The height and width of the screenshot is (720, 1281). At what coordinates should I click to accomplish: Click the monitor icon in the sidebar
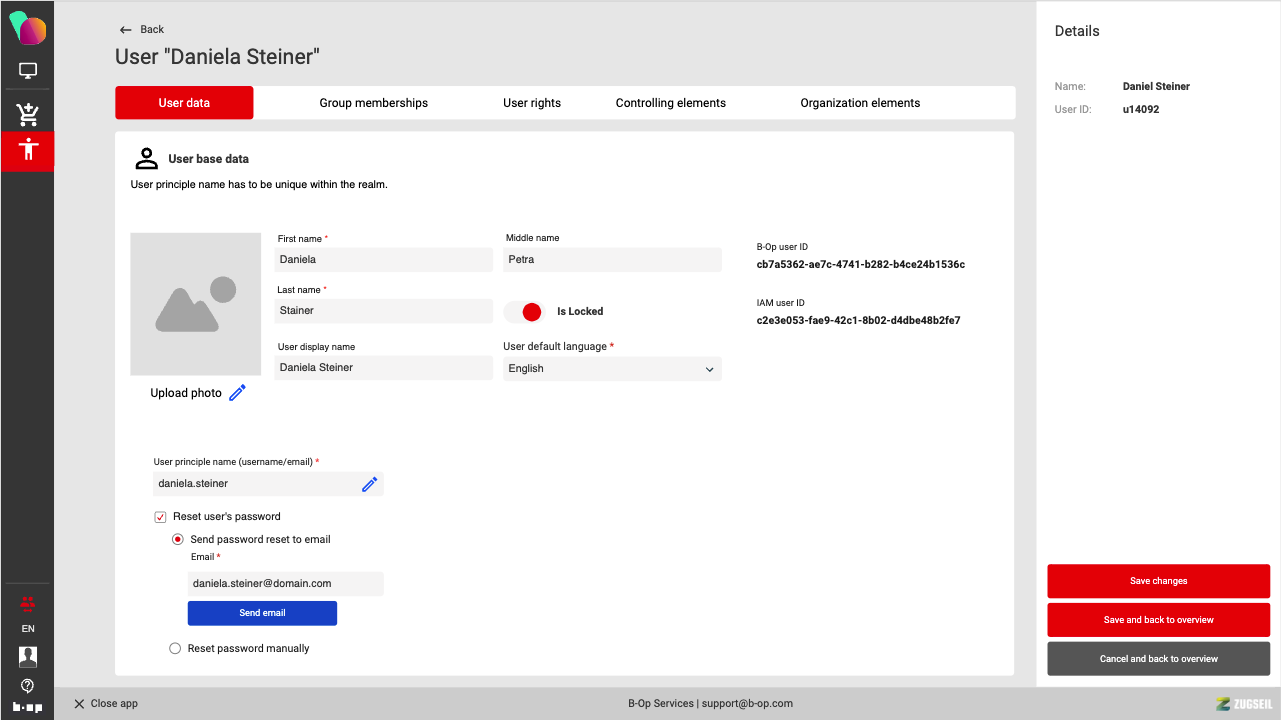pyautogui.click(x=28, y=71)
